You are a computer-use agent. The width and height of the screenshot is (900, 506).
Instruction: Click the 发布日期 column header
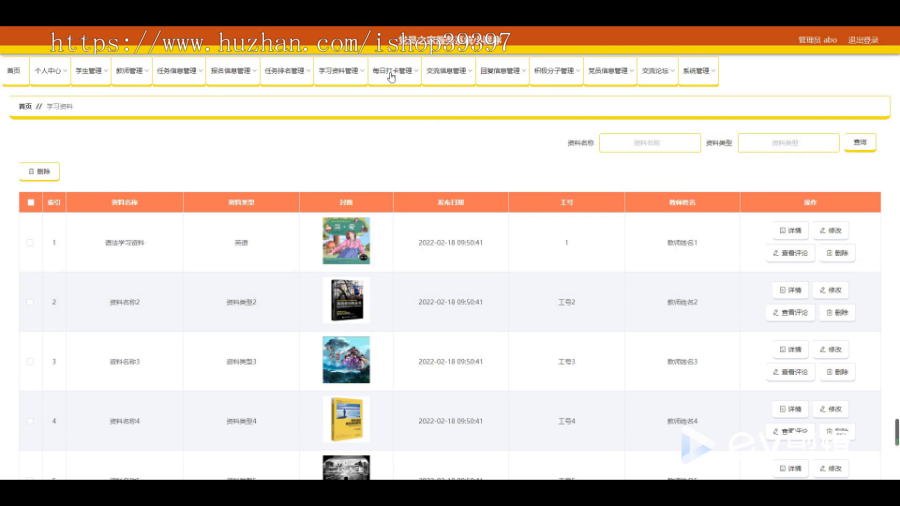tap(451, 203)
